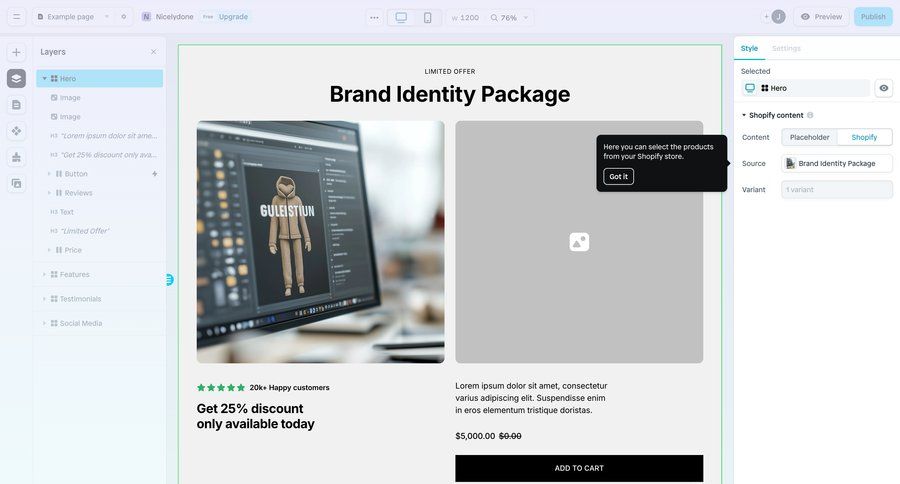This screenshot has width=900, height=484.
Task: Switch to the Settings tab
Action: (x=786, y=48)
